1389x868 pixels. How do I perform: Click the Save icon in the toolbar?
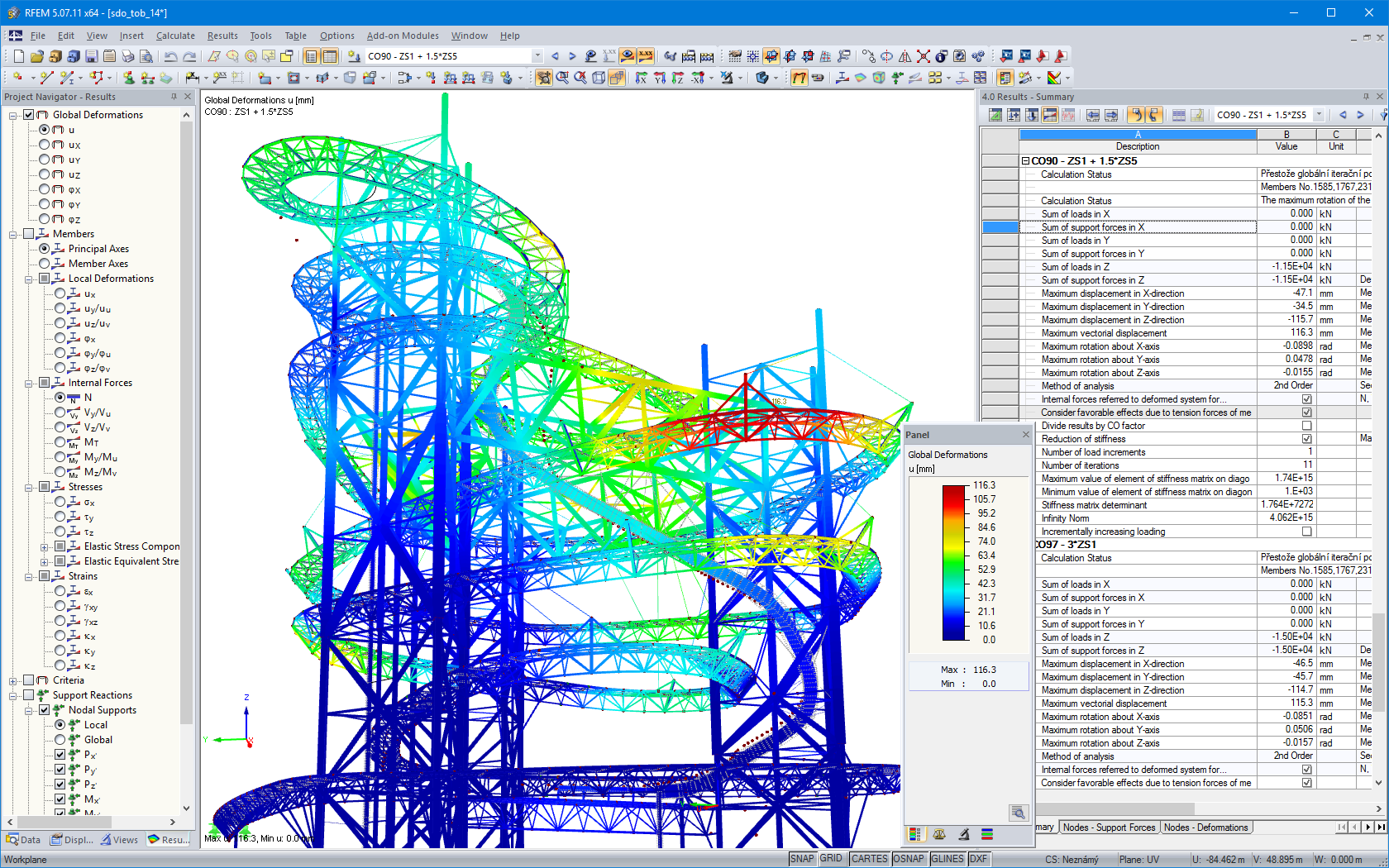click(91, 56)
